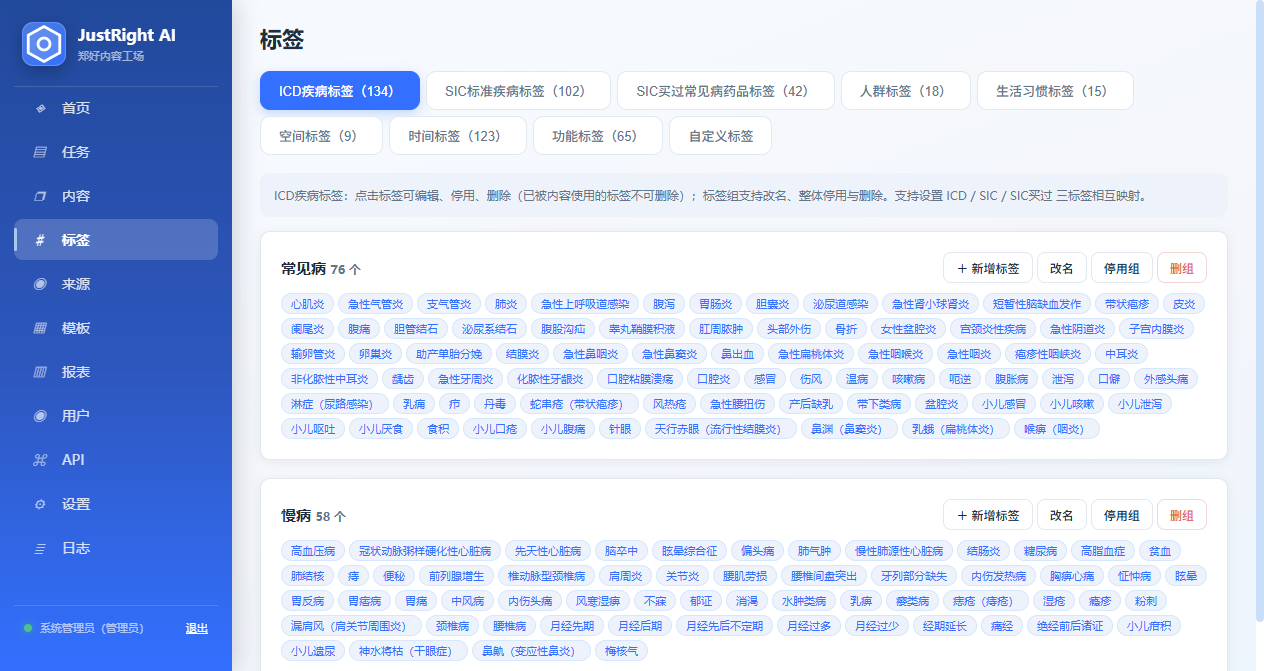Click the 糖尿病 tag
Screen dimensions: 1264x671
coord(1040,551)
